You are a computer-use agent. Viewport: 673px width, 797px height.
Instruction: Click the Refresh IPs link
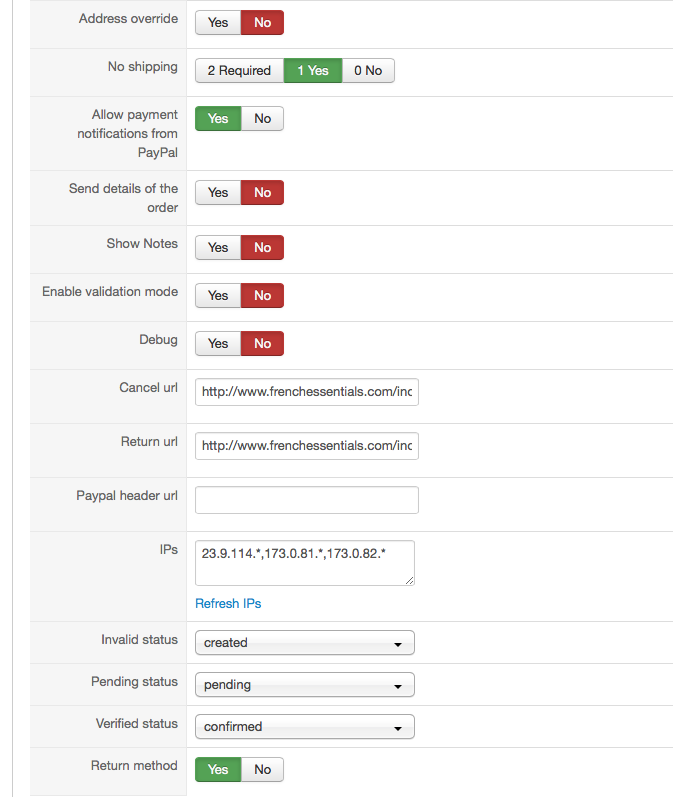click(x=228, y=604)
